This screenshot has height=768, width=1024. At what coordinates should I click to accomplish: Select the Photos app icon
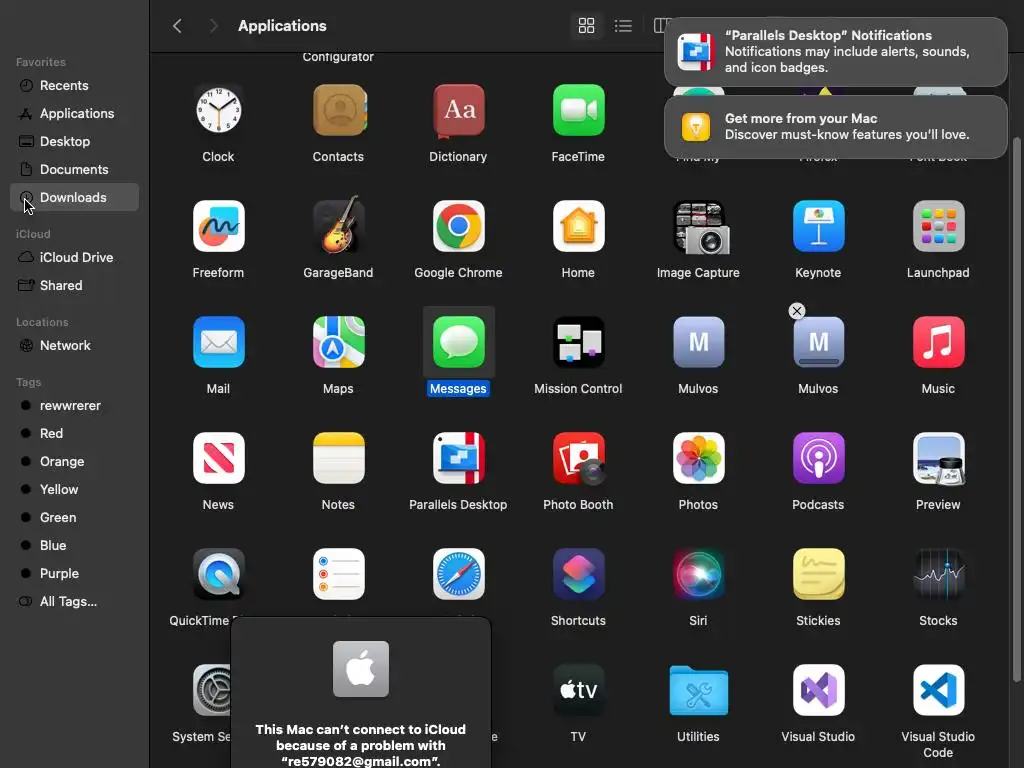tap(698, 458)
